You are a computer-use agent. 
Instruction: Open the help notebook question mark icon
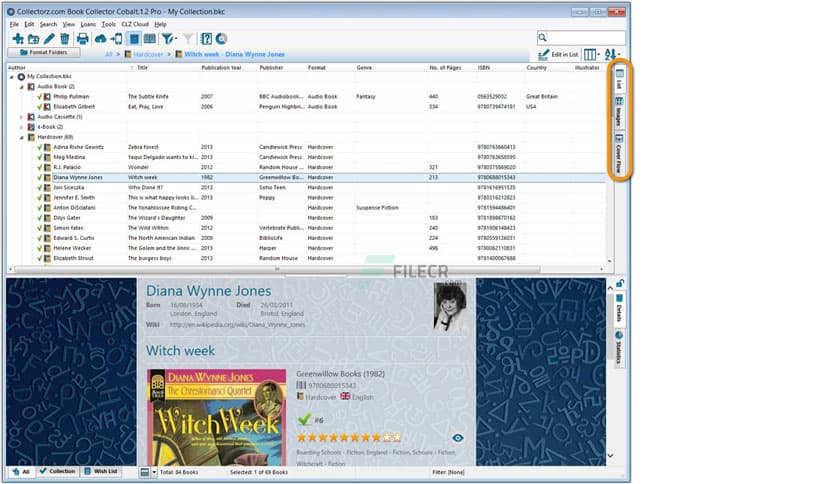(206, 38)
